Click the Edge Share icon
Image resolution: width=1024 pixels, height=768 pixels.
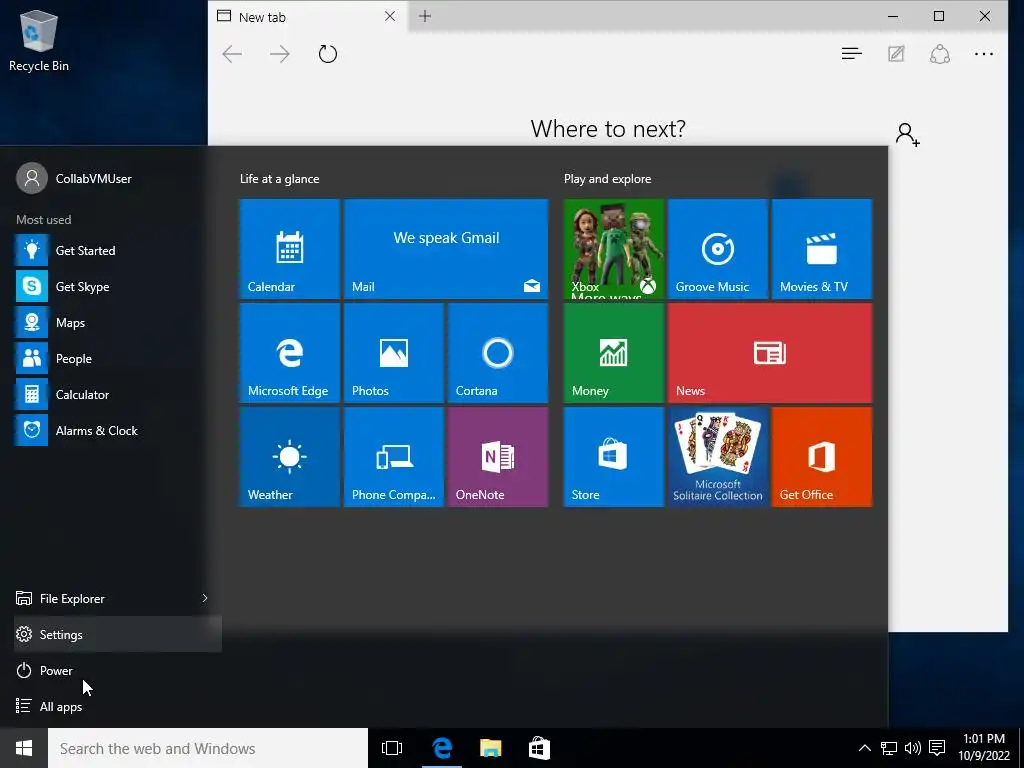940,54
